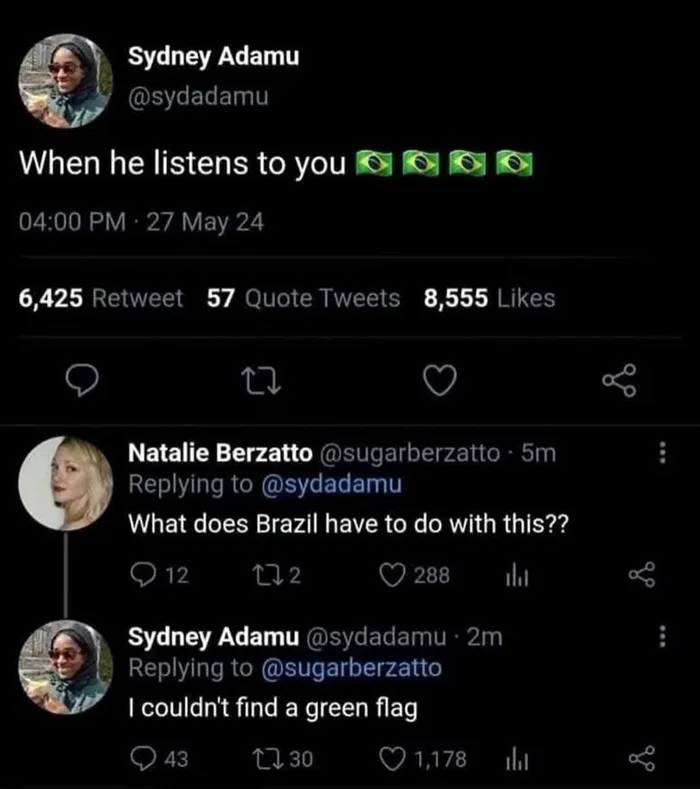Like the green flag reply with 1,178 likes
The image size is (700, 789).
(x=423, y=759)
